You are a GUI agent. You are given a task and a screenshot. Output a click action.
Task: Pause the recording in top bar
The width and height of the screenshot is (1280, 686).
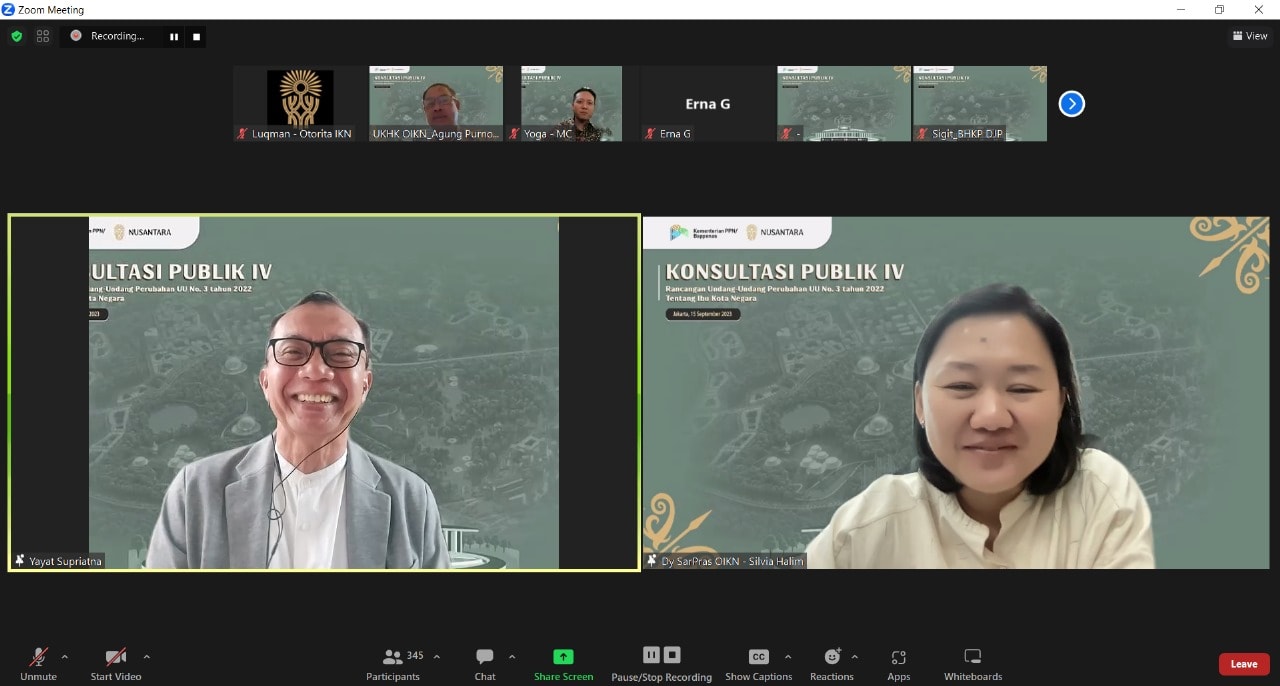[x=174, y=37]
